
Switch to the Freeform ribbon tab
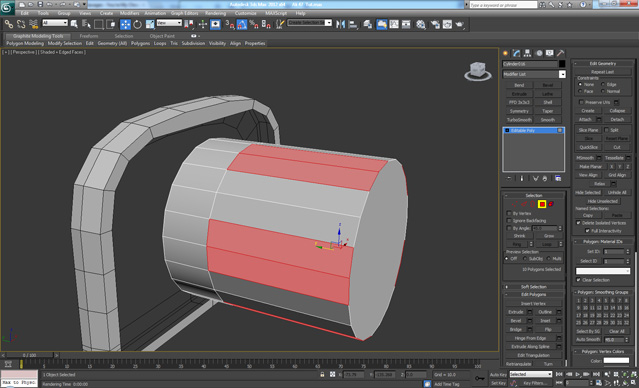tap(89, 36)
